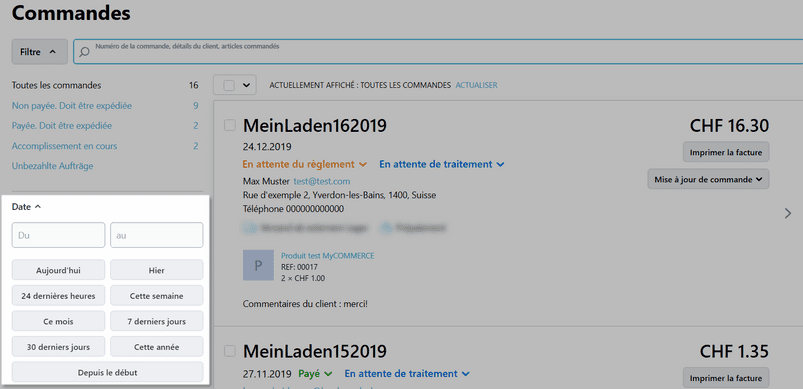Click the product P thumbnail
Viewport: 803px width, 389px height.
coord(258,265)
